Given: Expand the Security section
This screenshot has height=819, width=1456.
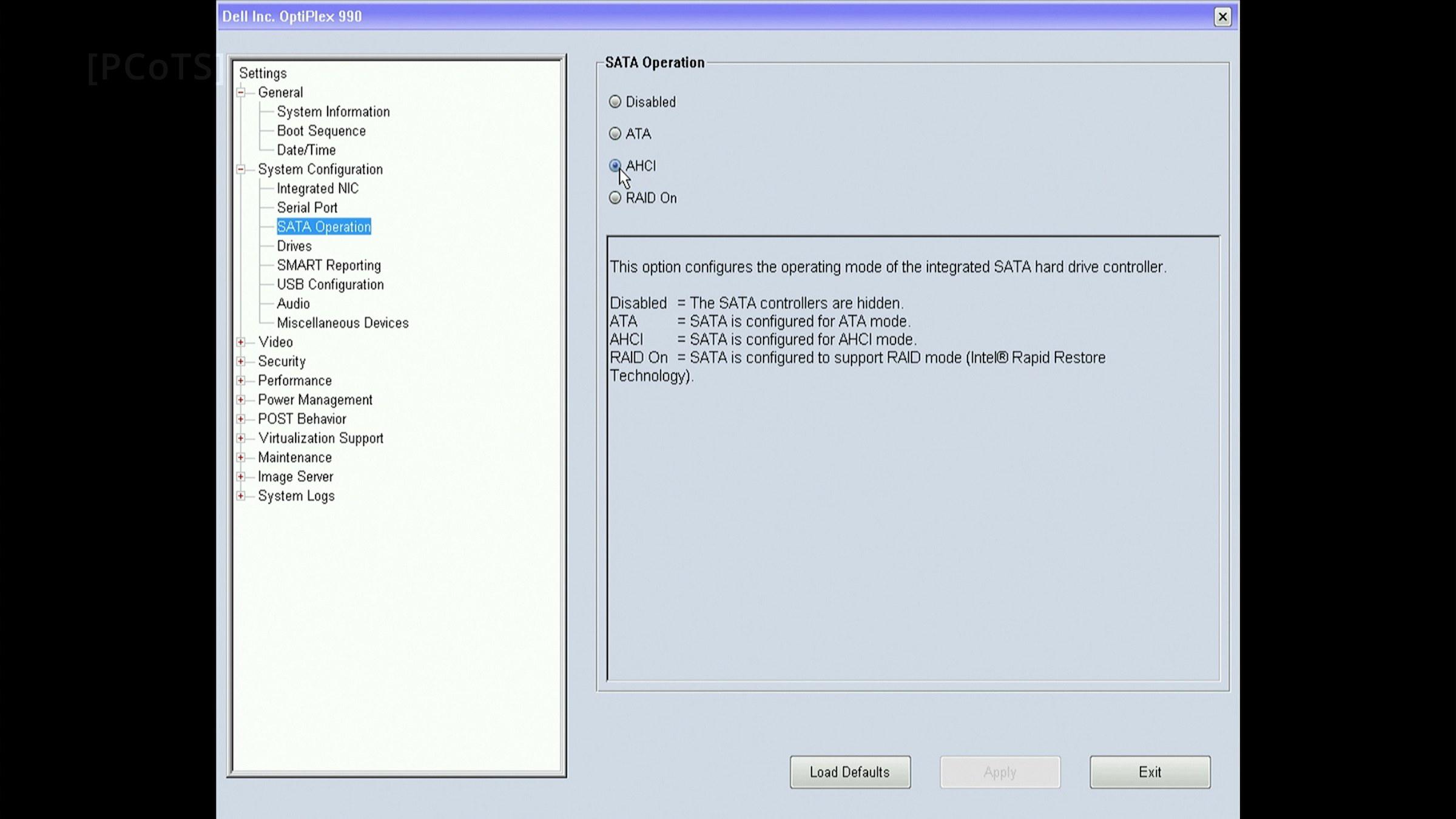Looking at the screenshot, I should (241, 362).
